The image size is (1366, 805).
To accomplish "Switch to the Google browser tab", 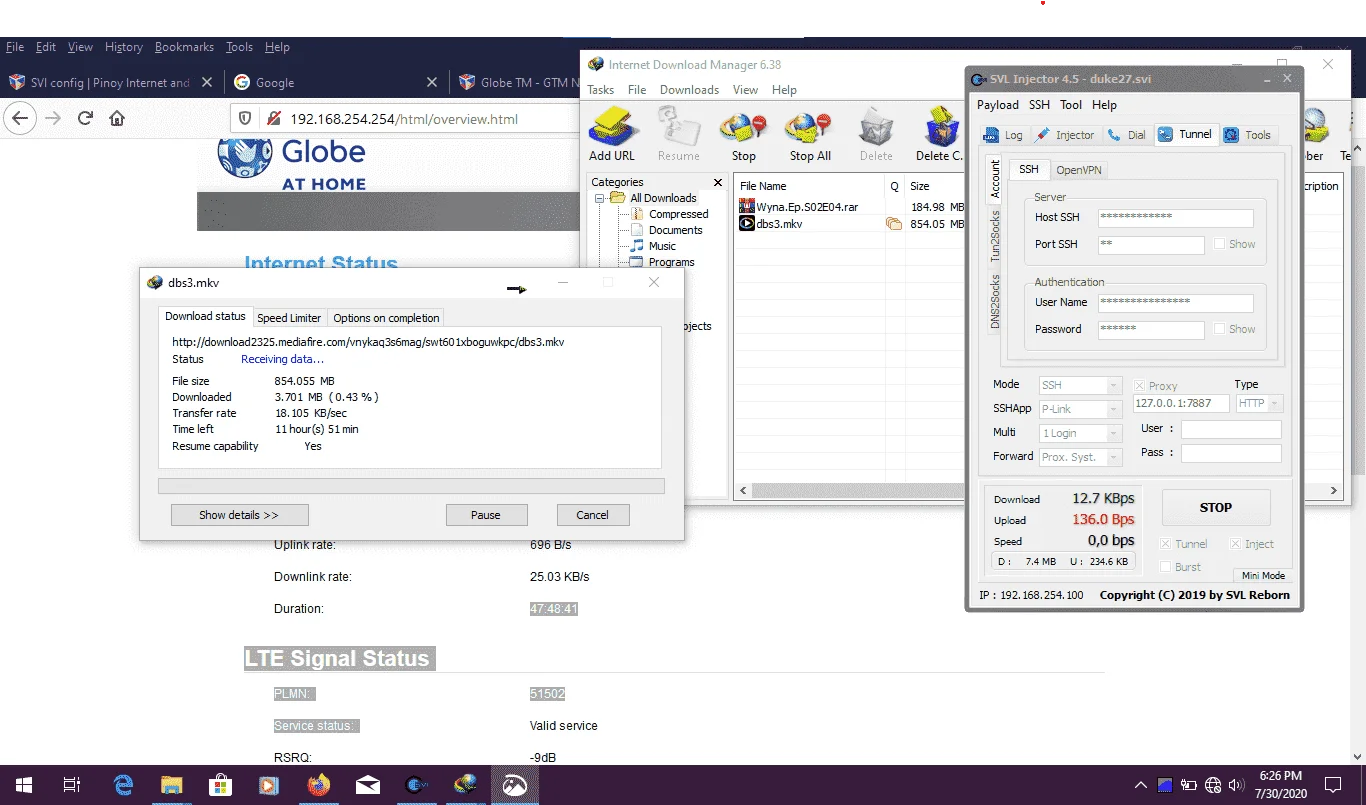I will click(334, 83).
